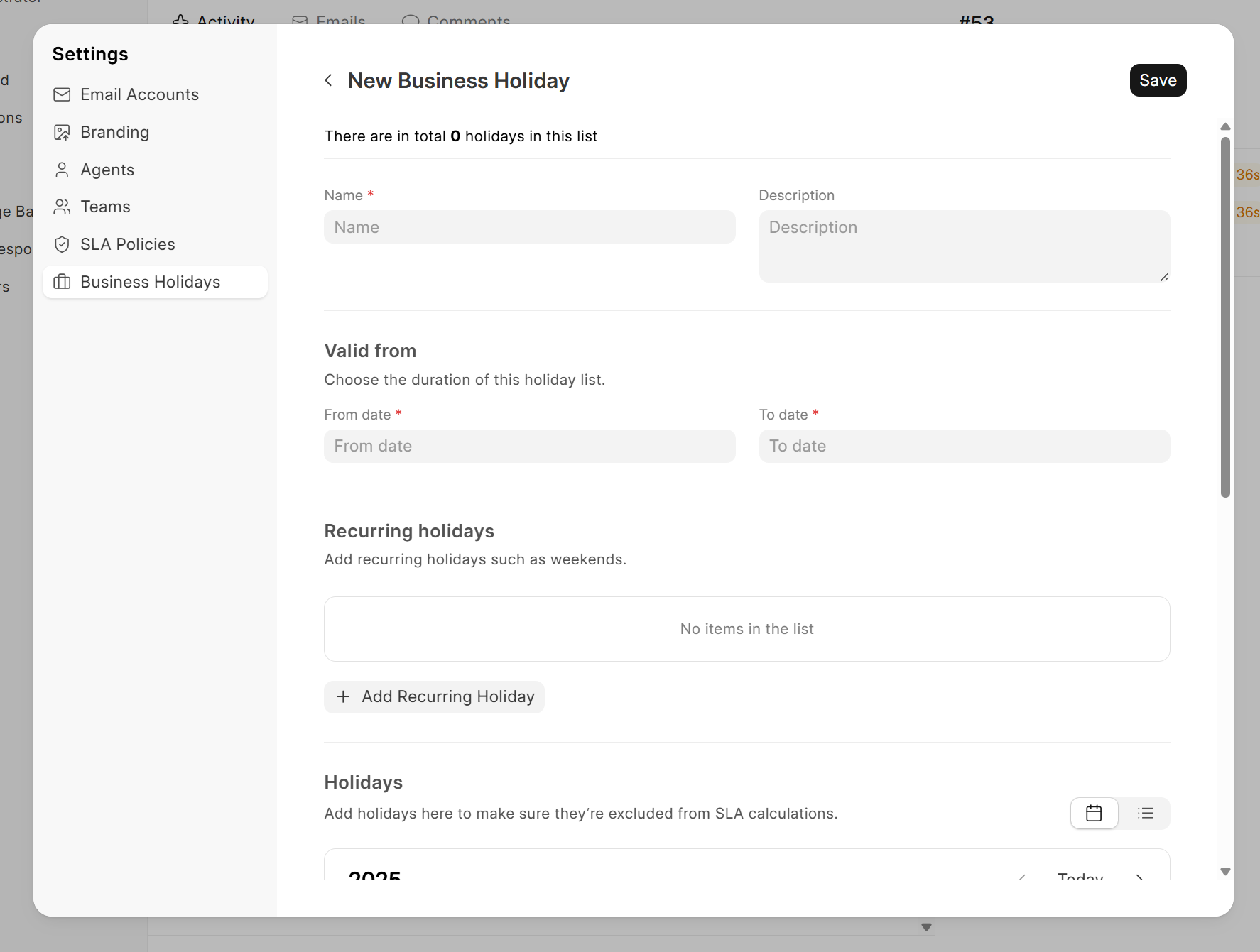Click the settings panel scroll down arrow
The width and height of the screenshot is (1260, 952).
tap(1225, 872)
